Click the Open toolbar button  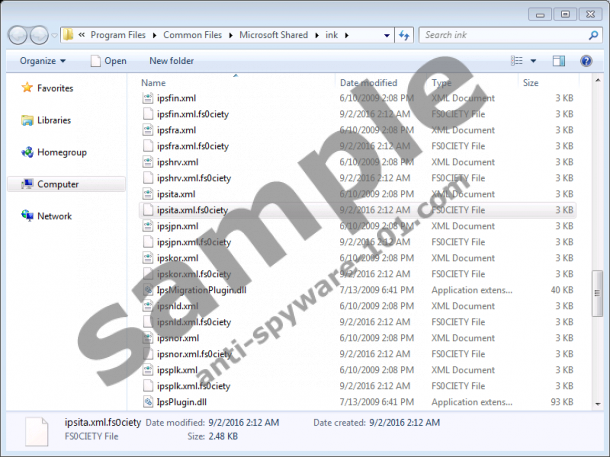click(108, 61)
